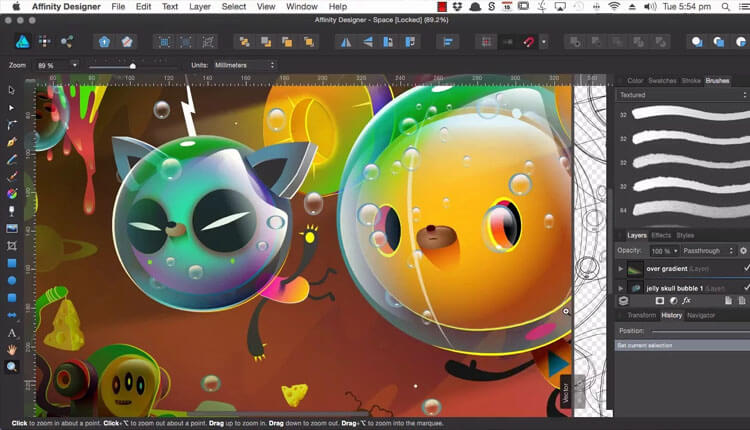Viewport: 750px width, 430px height.
Task: Open the Layer menu
Action: coord(199,7)
